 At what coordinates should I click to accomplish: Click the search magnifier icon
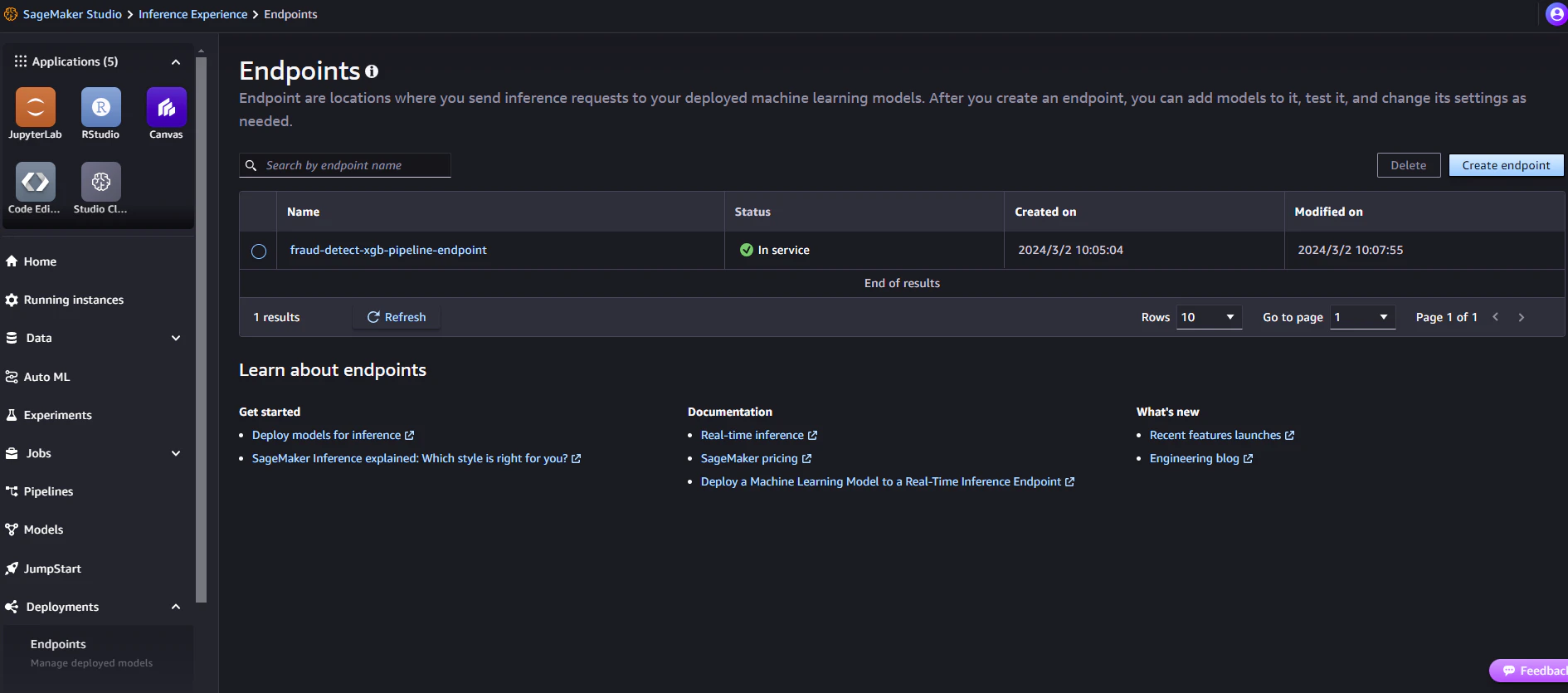coord(251,165)
